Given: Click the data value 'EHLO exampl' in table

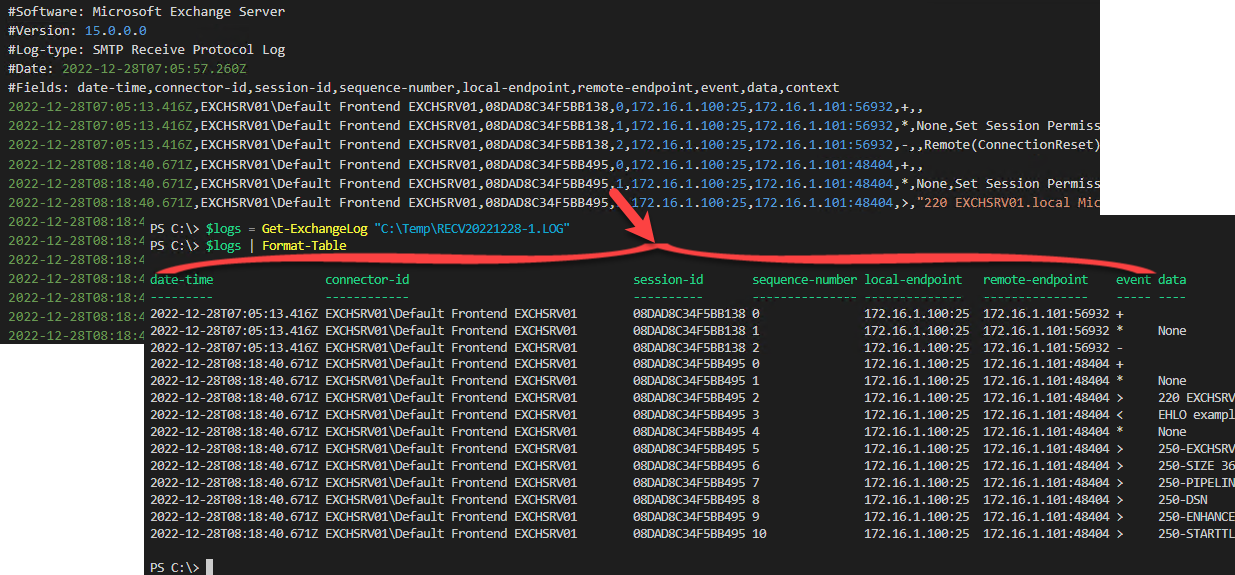Looking at the screenshot, I should [x=1196, y=414].
